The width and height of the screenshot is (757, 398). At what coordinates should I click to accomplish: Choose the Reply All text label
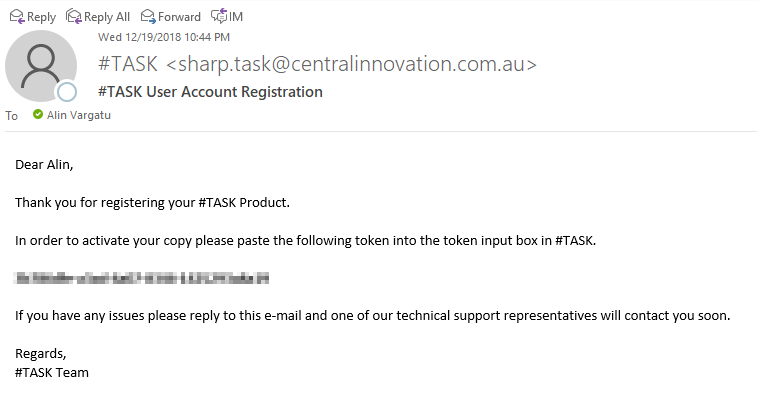[x=107, y=17]
